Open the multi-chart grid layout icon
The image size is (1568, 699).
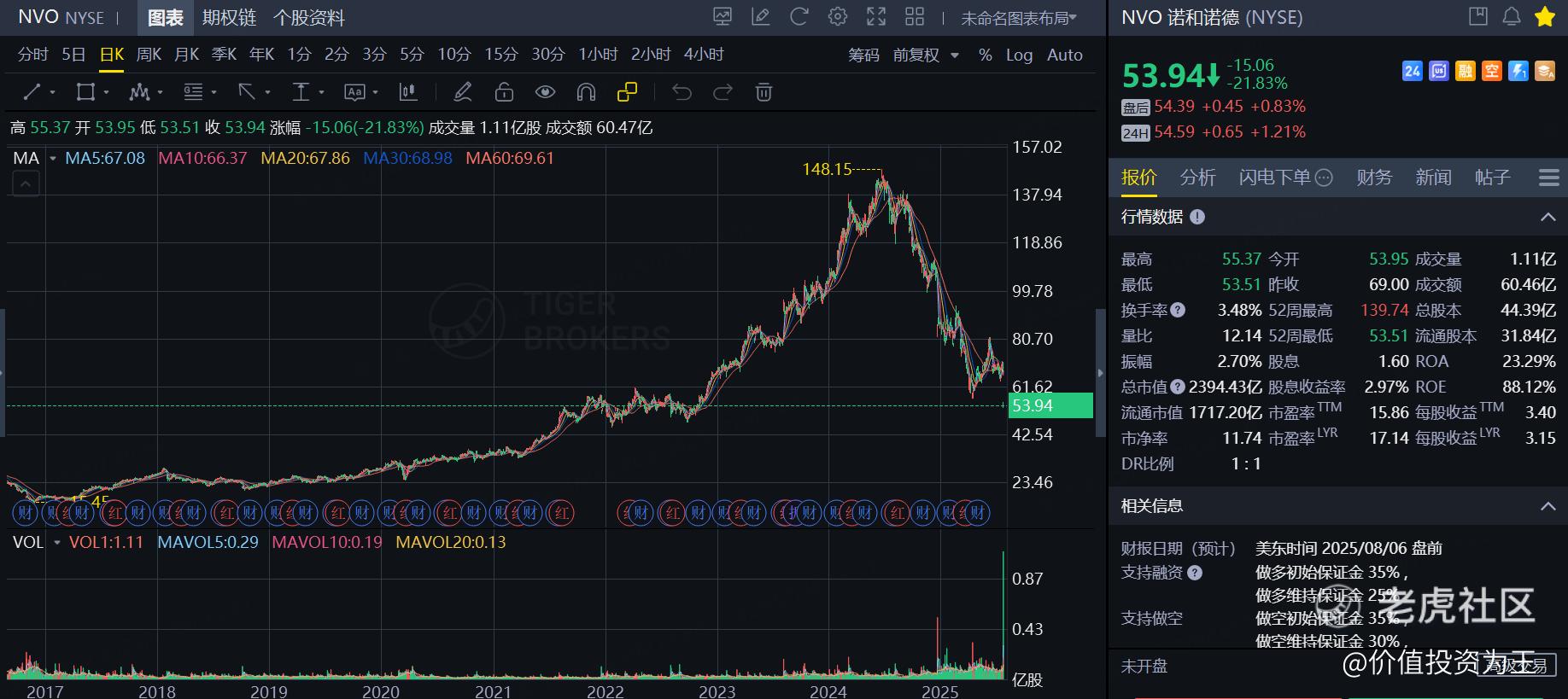[915, 16]
